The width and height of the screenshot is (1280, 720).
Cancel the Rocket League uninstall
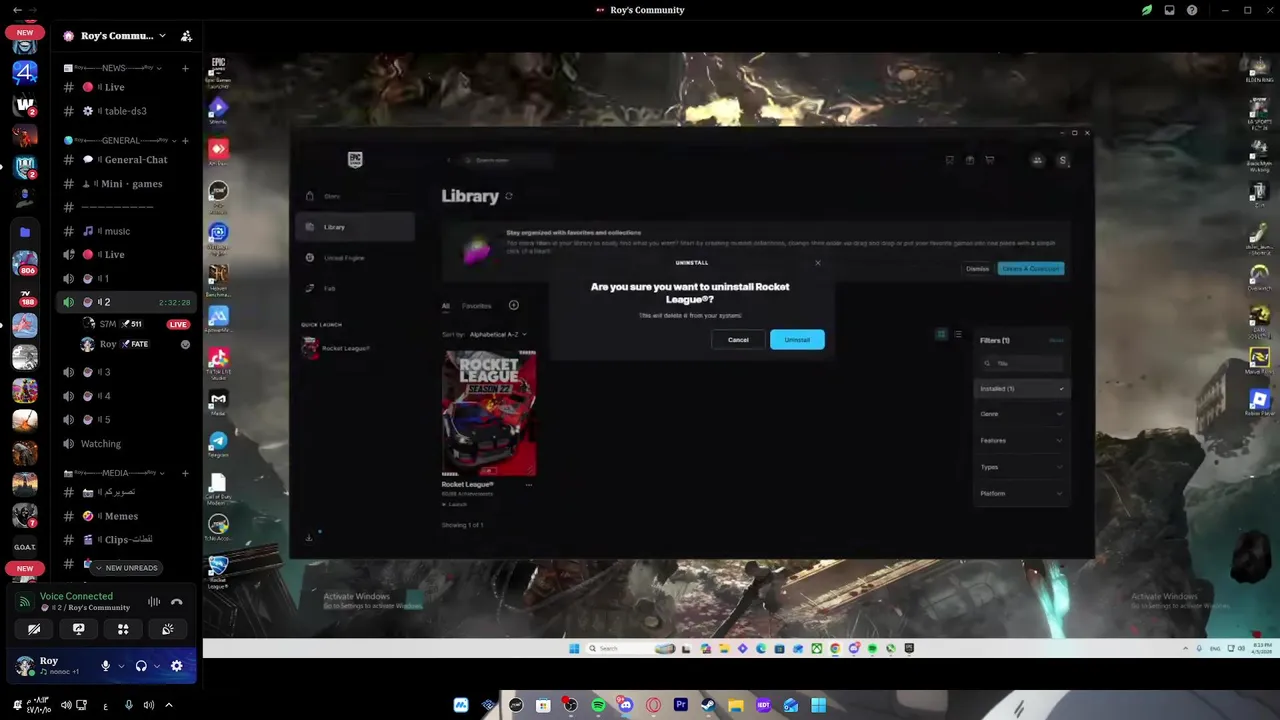tap(738, 340)
